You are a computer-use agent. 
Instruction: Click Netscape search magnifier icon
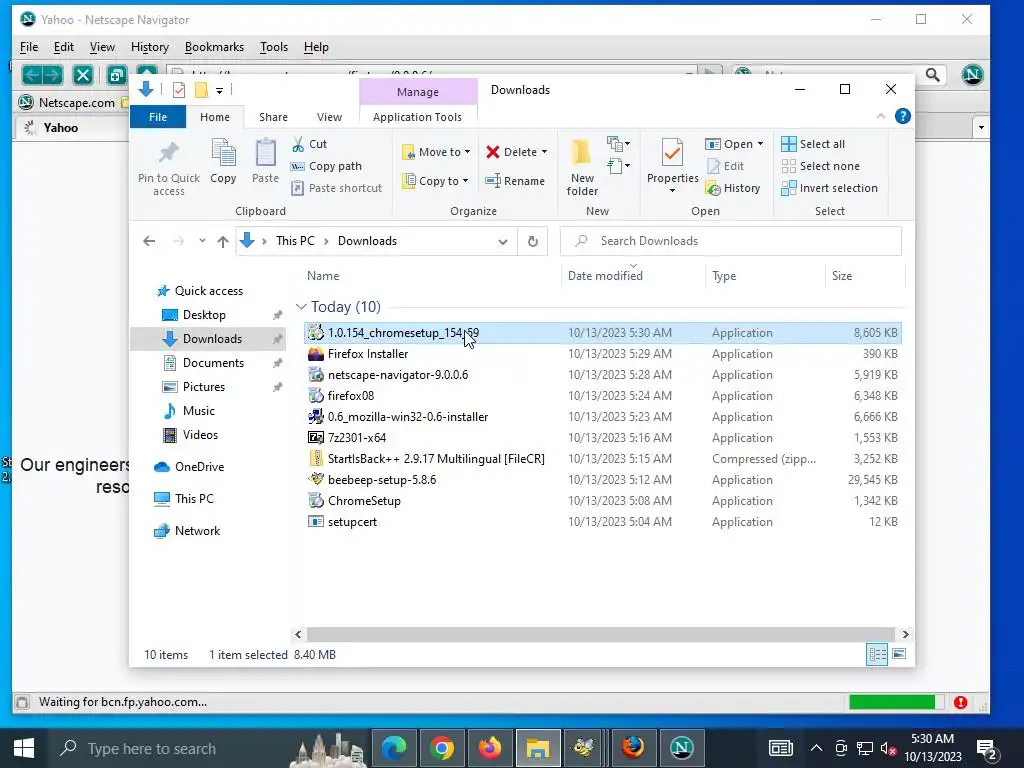click(x=933, y=75)
